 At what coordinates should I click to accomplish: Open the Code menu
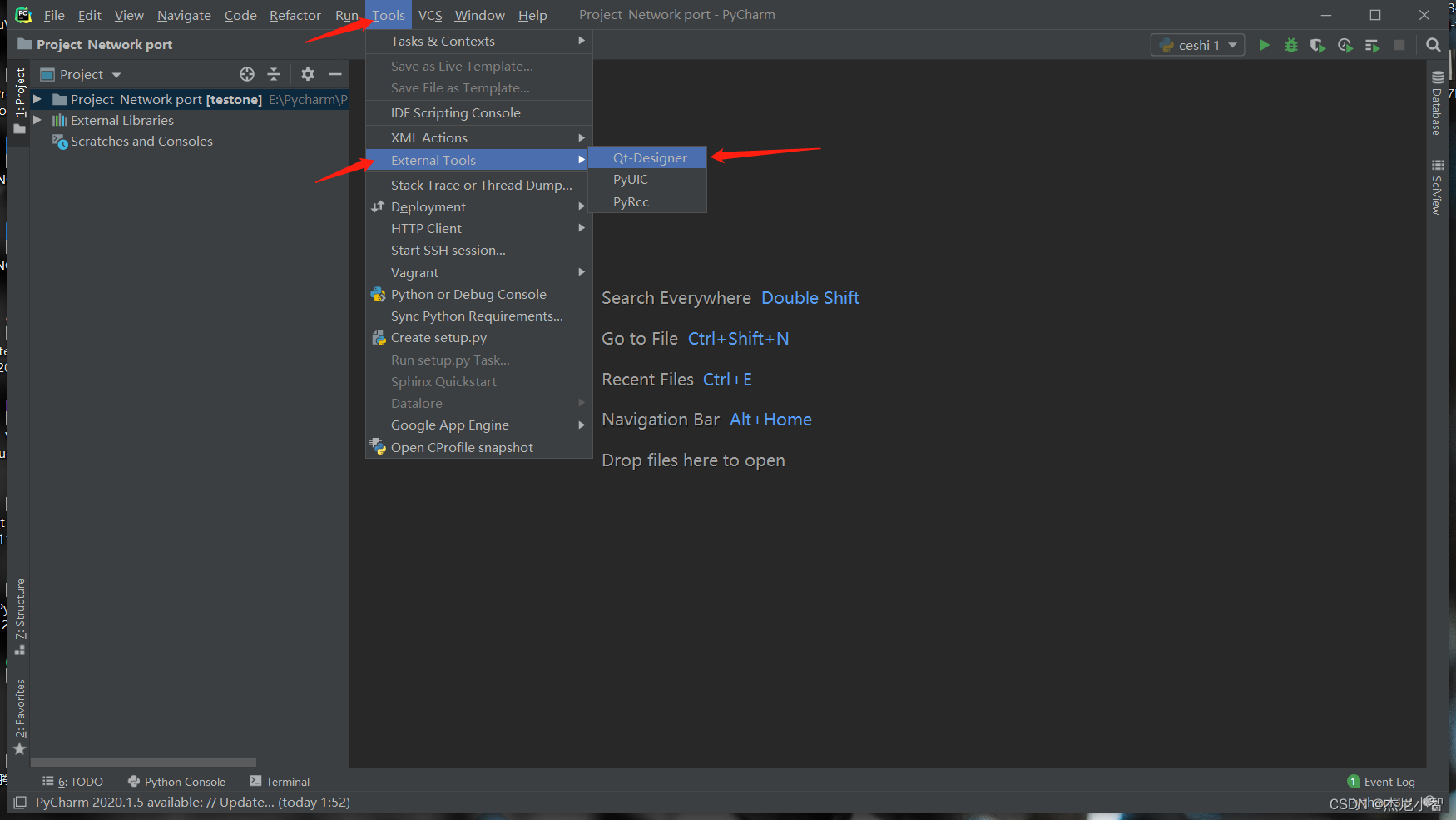[240, 15]
